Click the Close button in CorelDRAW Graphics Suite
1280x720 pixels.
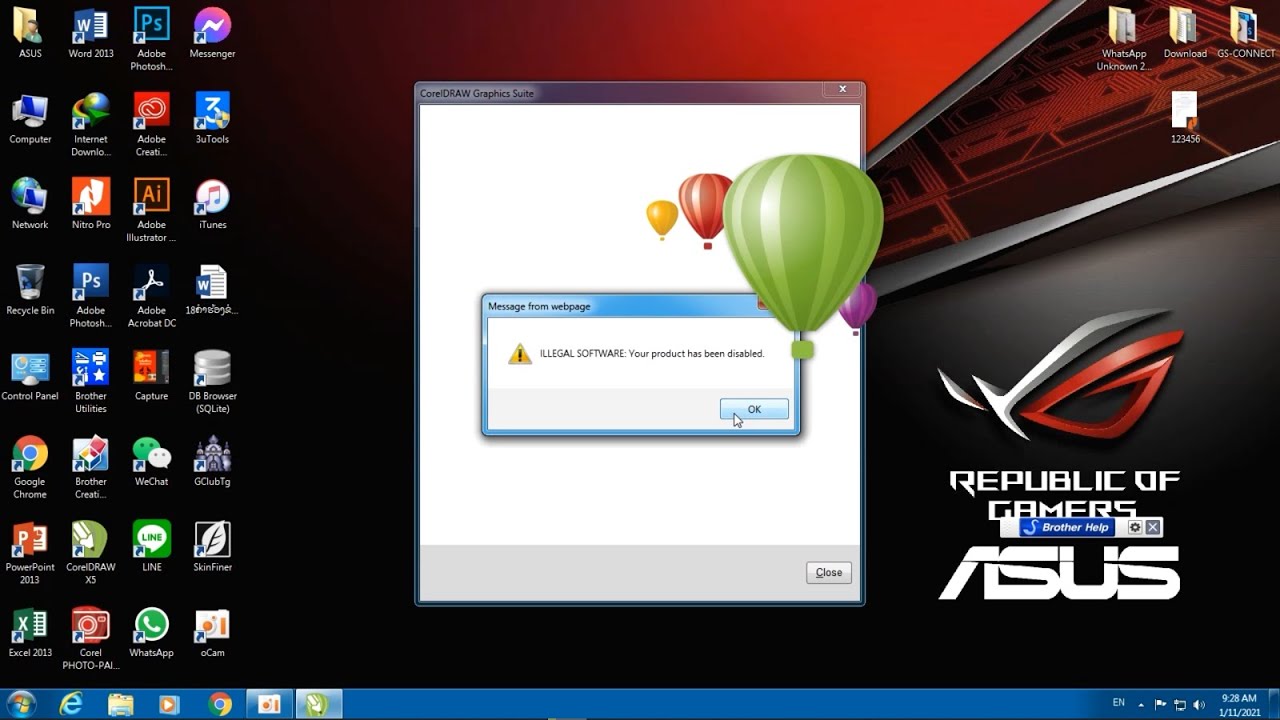click(x=829, y=572)
